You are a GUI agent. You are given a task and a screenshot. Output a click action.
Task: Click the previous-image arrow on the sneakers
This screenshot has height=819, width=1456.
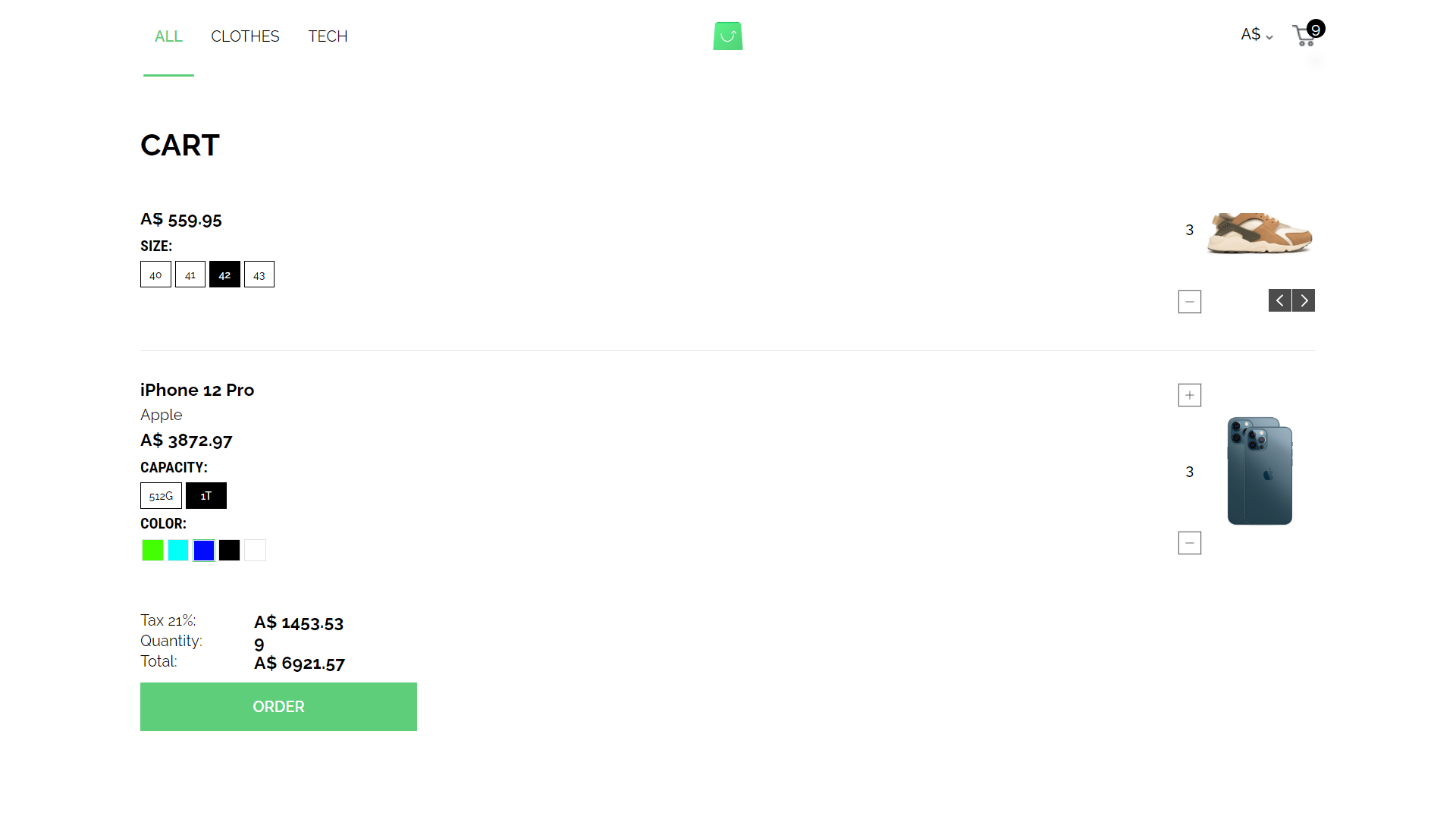[x=1279, y=300]
